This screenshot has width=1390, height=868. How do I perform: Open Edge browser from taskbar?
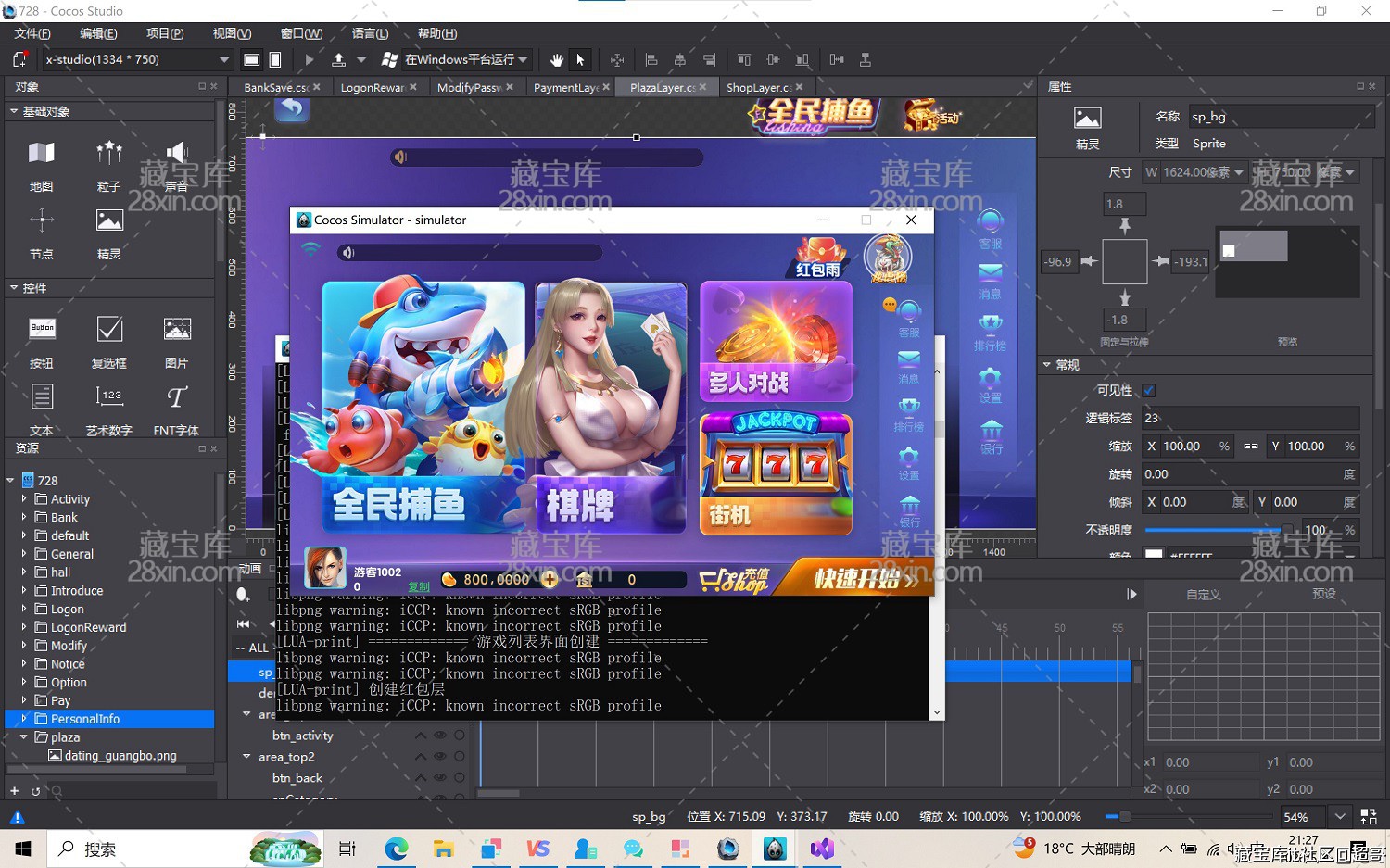pyautogui.click(x=396, y=849)
